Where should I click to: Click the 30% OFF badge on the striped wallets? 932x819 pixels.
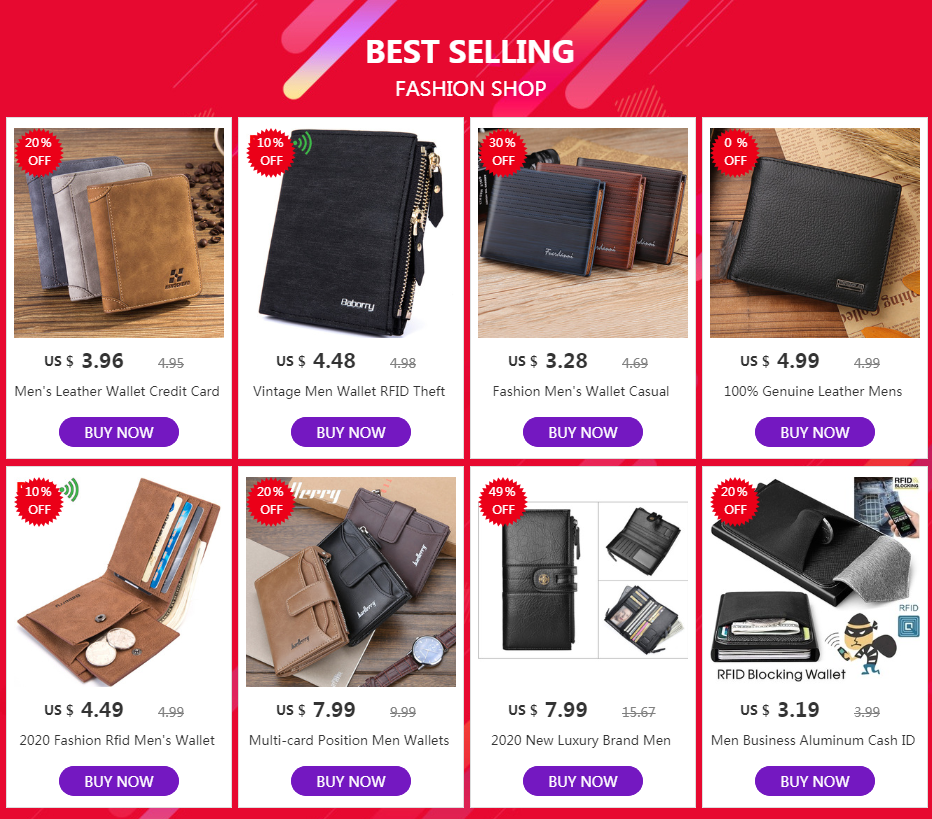pyautogui.click(x=503, y=152)
